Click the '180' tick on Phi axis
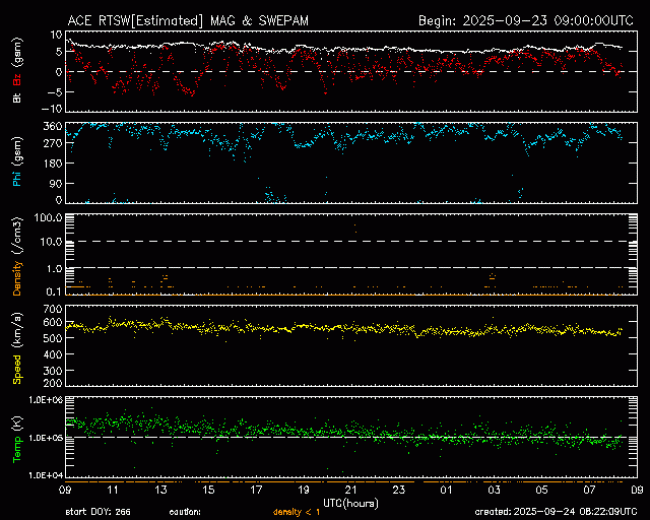This screenshot has width=650, height=520. (x=53, y=163)
